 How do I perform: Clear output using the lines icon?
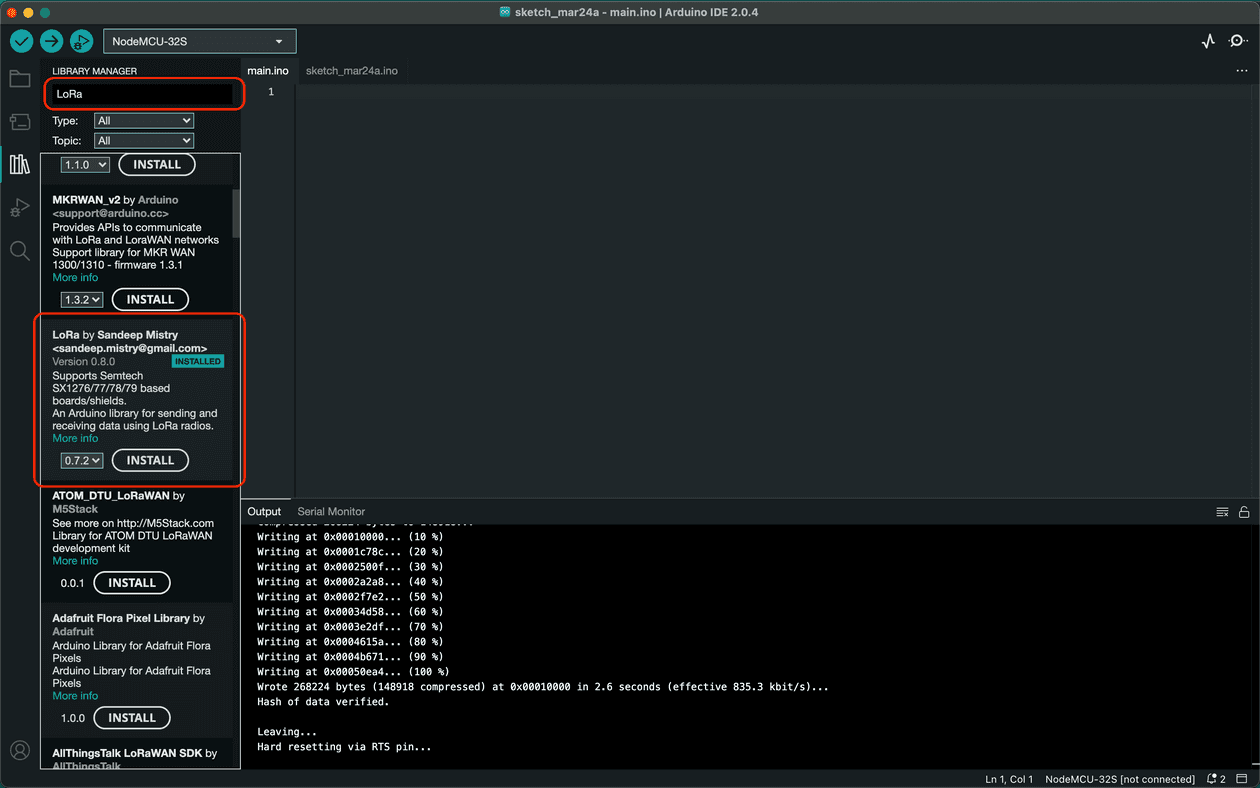pyautogui.click(x=1222, y=512)
